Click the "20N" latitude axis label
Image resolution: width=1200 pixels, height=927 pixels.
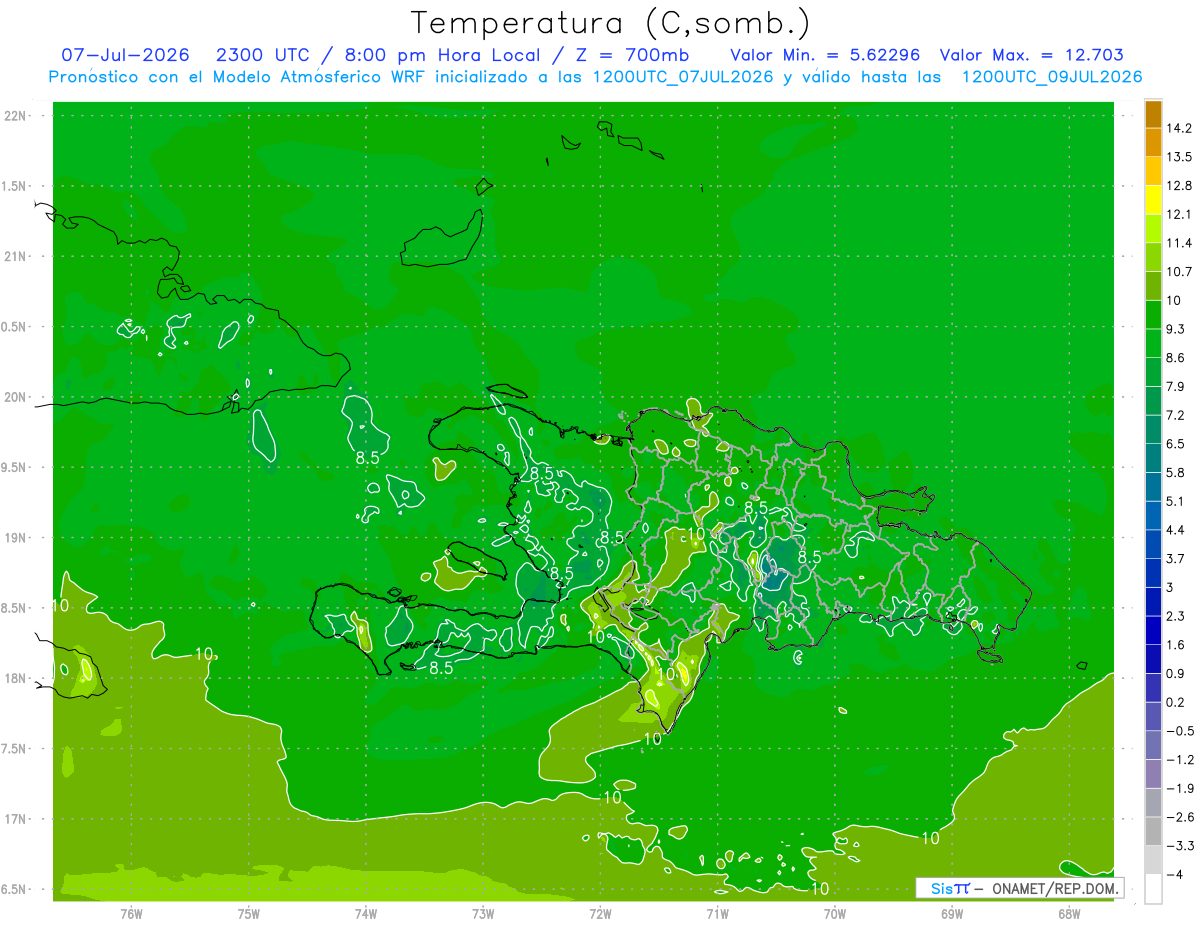click(x=17, y=397)
